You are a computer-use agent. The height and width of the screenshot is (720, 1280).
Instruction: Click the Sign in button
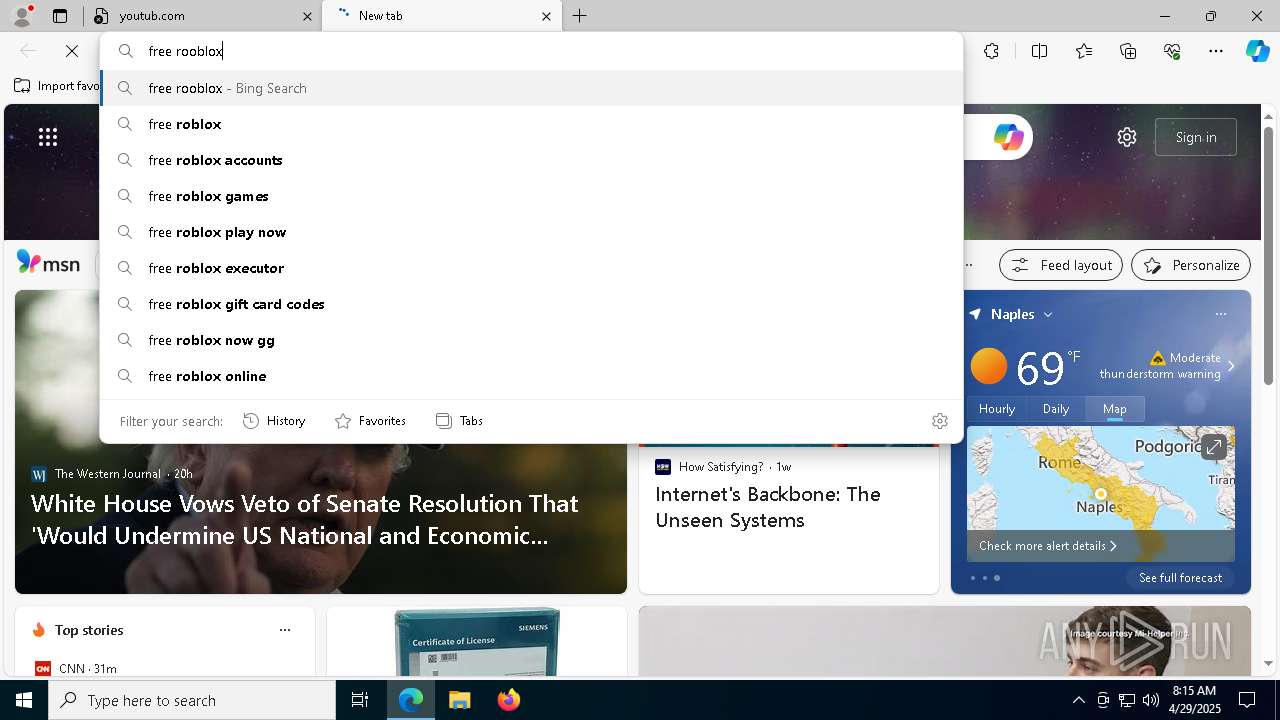coord(1196,137)
